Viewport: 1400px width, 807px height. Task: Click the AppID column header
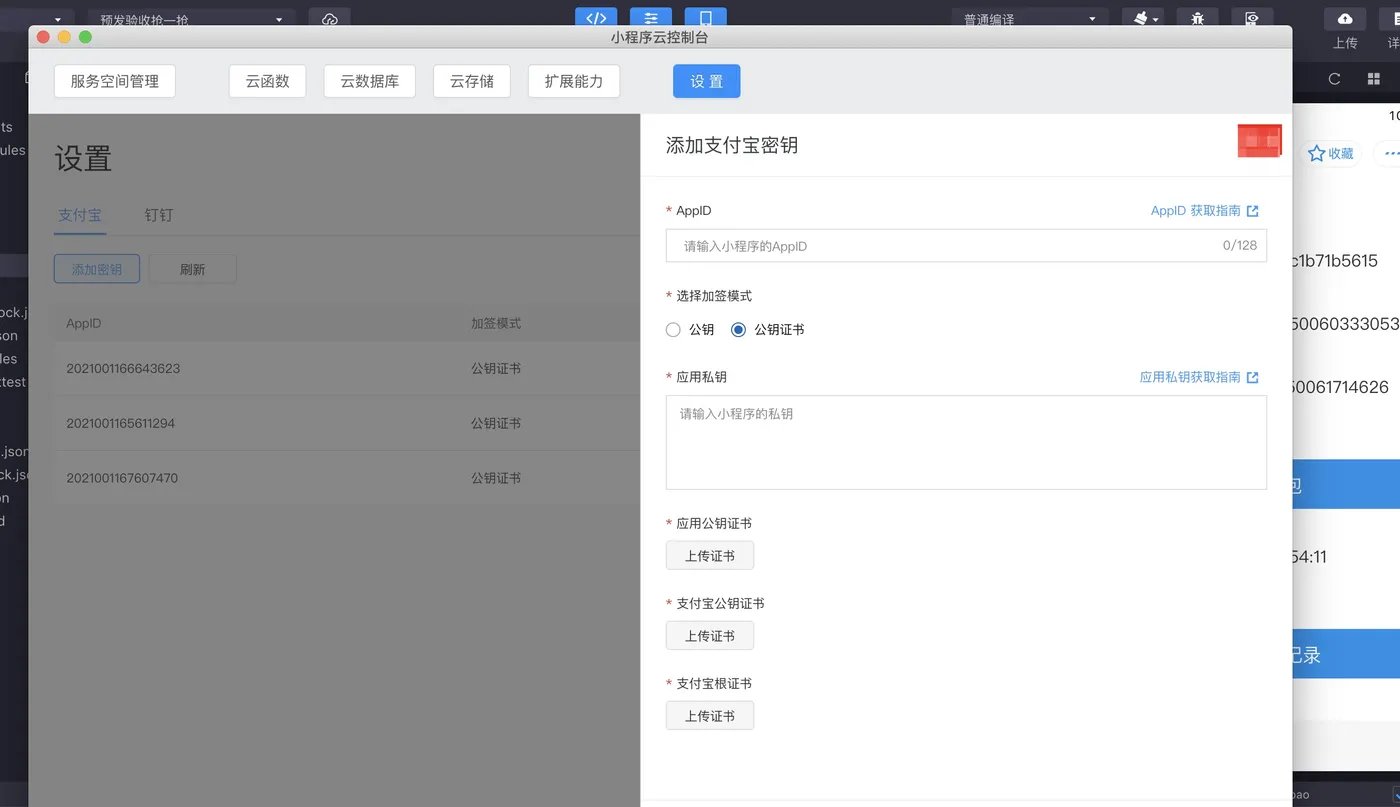point(84,323)
